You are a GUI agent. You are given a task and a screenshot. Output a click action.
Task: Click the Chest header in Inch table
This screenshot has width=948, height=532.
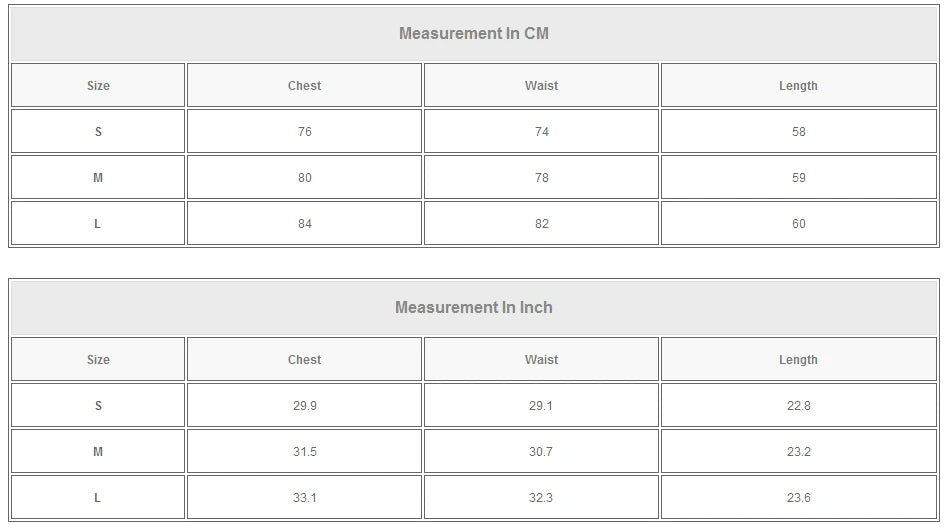click(304, 360)
